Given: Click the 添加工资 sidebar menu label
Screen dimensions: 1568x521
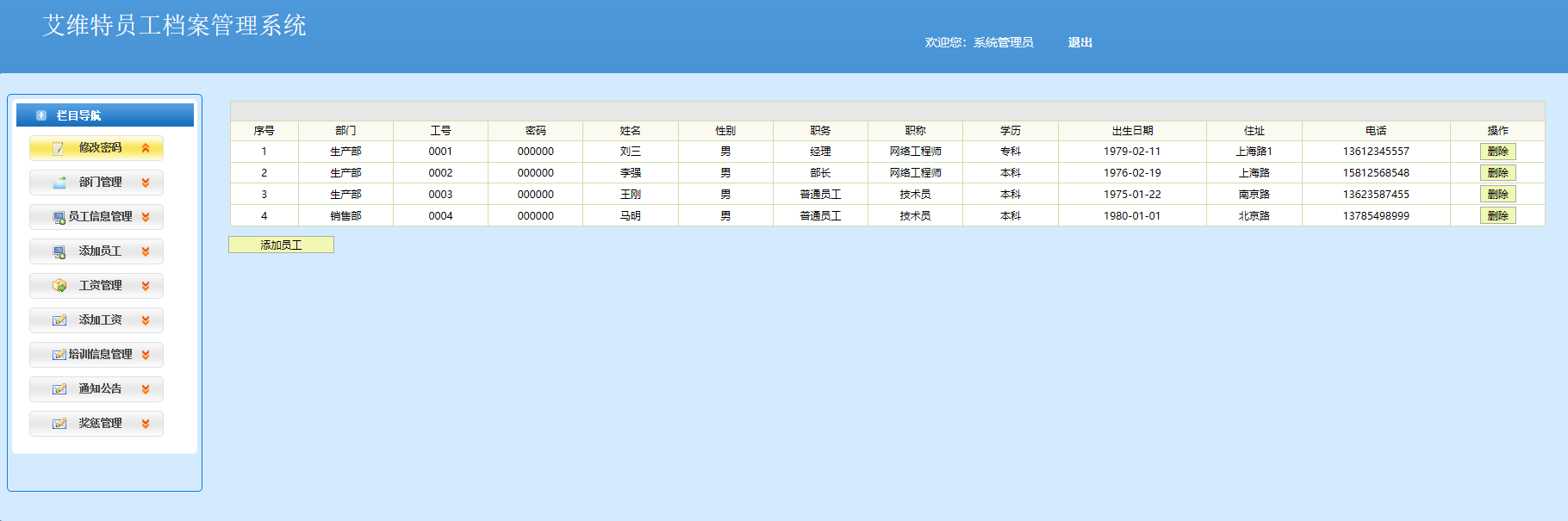Looking at the screenshot, I should (100, 320).
